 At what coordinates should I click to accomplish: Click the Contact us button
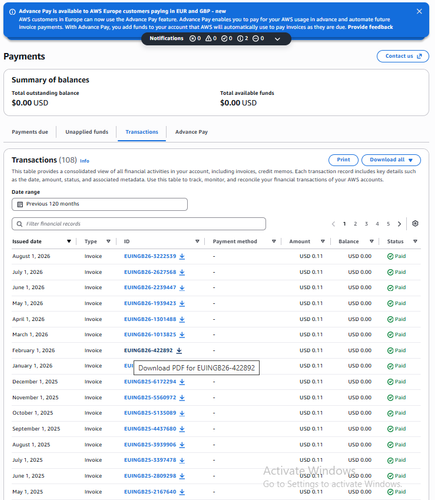pos(403,56)
